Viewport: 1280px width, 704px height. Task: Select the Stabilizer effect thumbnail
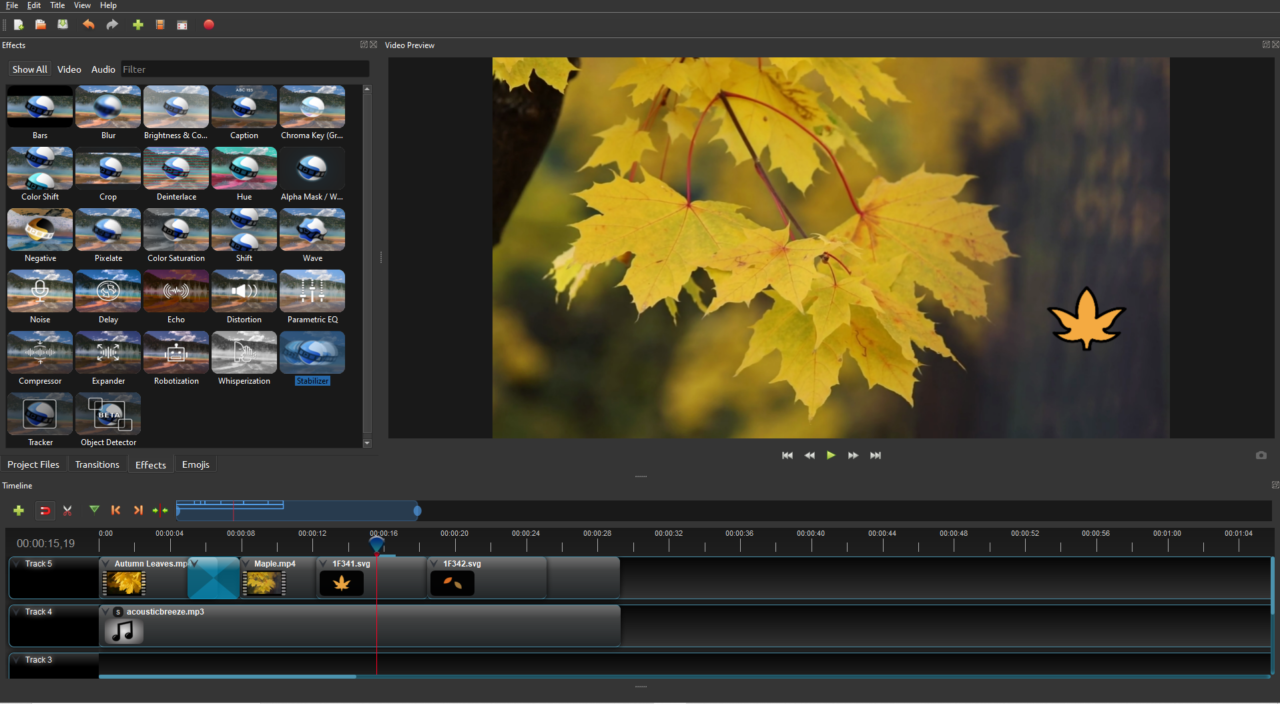tap(312, 353)
